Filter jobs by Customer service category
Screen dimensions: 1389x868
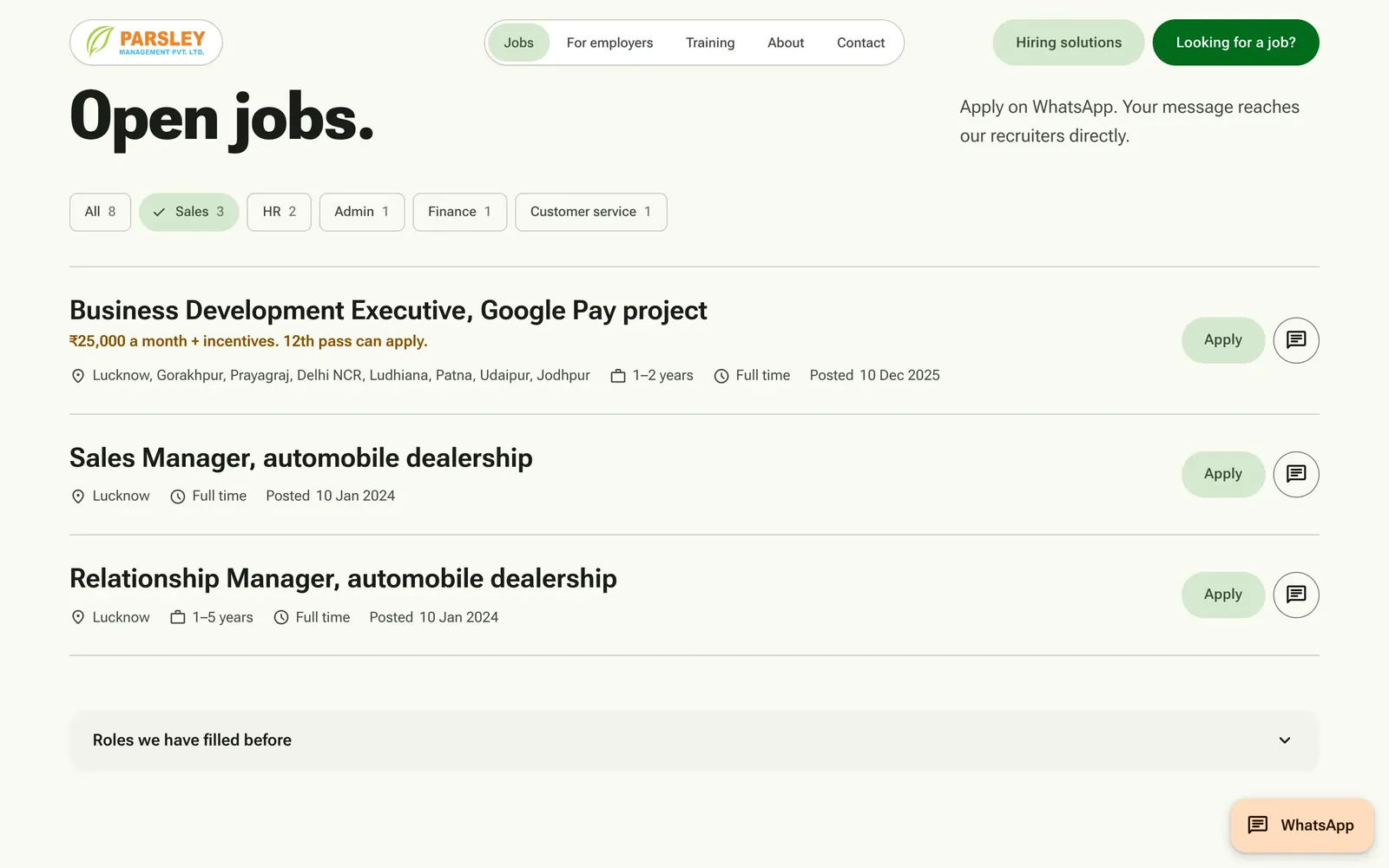pos(590,212)
